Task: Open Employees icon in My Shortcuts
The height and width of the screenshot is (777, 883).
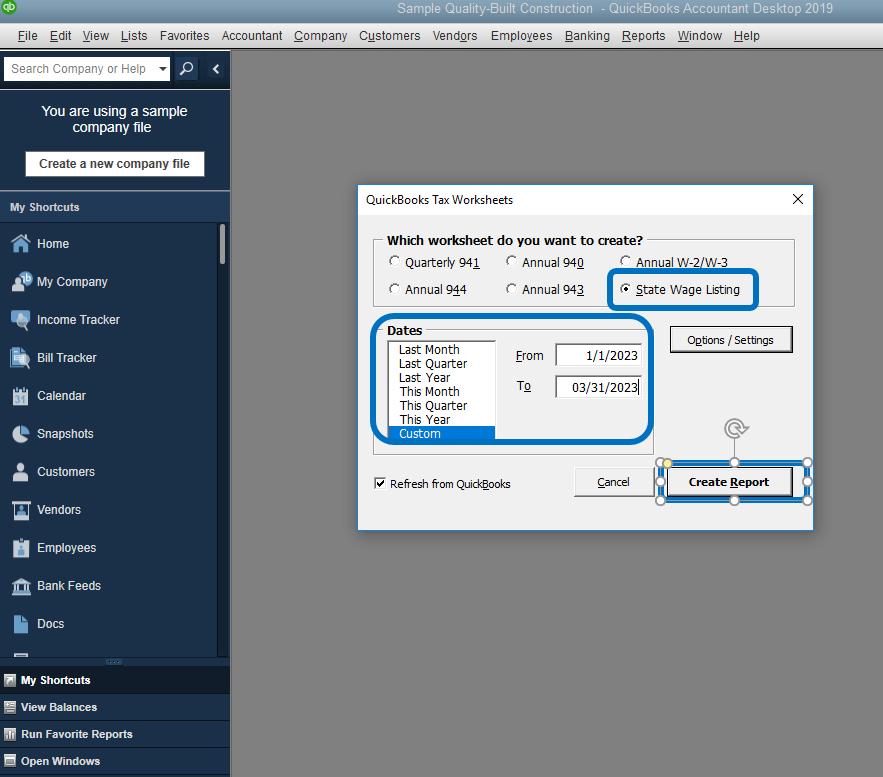Action: click(21, 548)
